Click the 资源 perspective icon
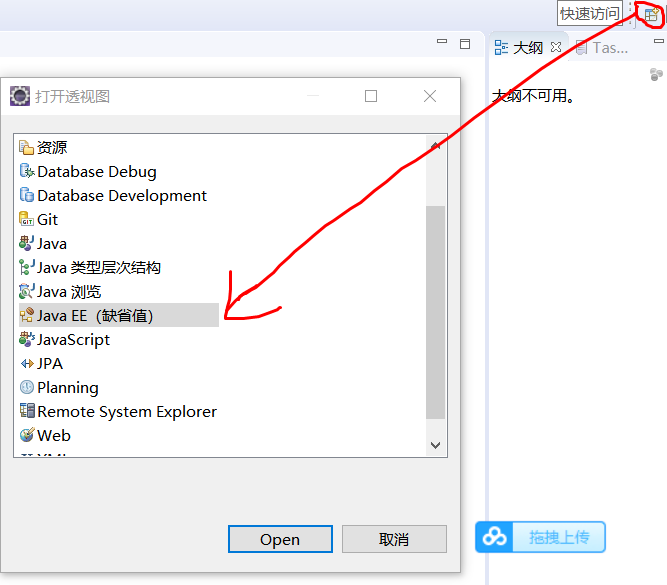 pyautogui.click(x=26, y=148)
